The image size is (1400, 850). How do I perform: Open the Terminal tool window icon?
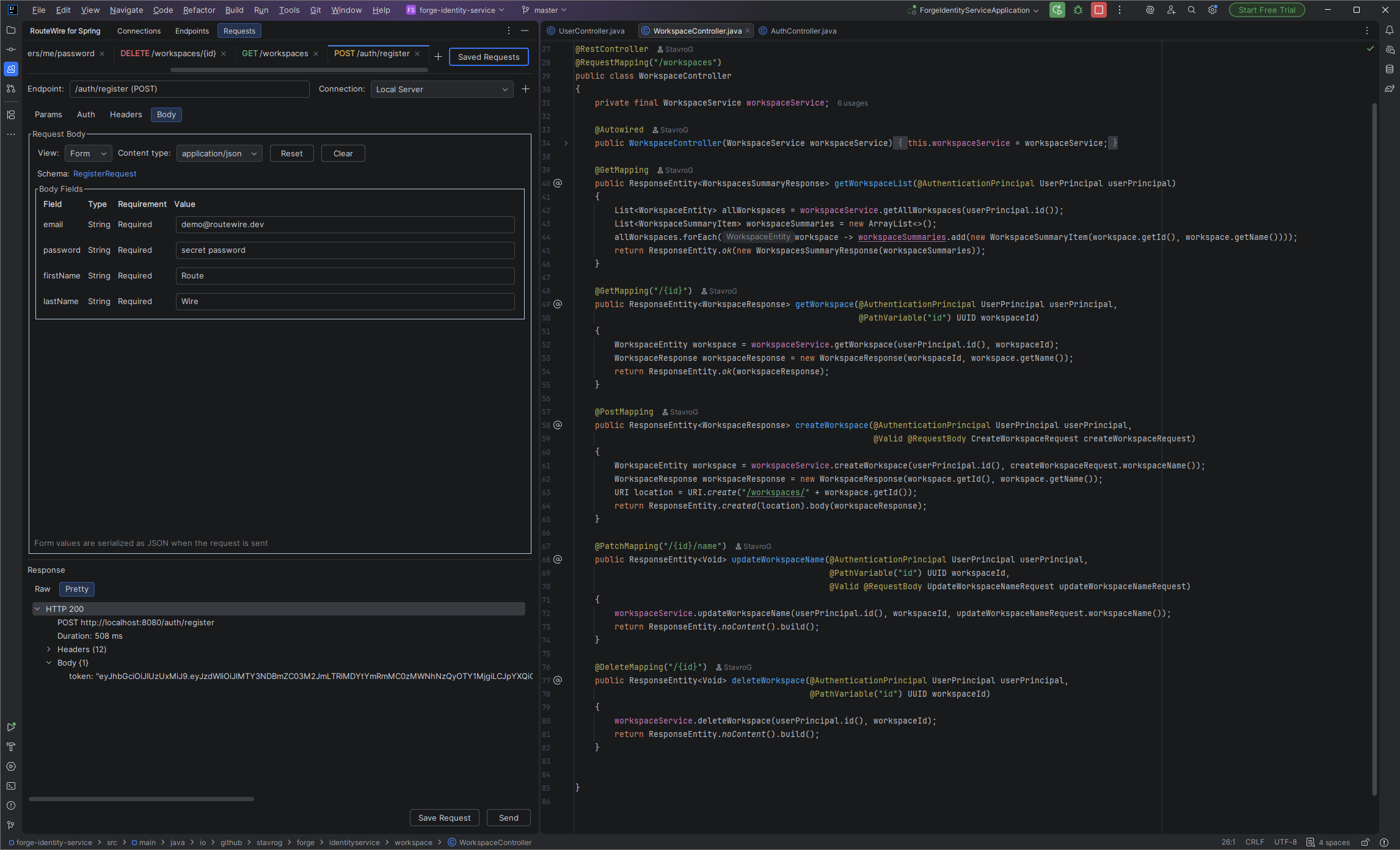pos(10,786)
